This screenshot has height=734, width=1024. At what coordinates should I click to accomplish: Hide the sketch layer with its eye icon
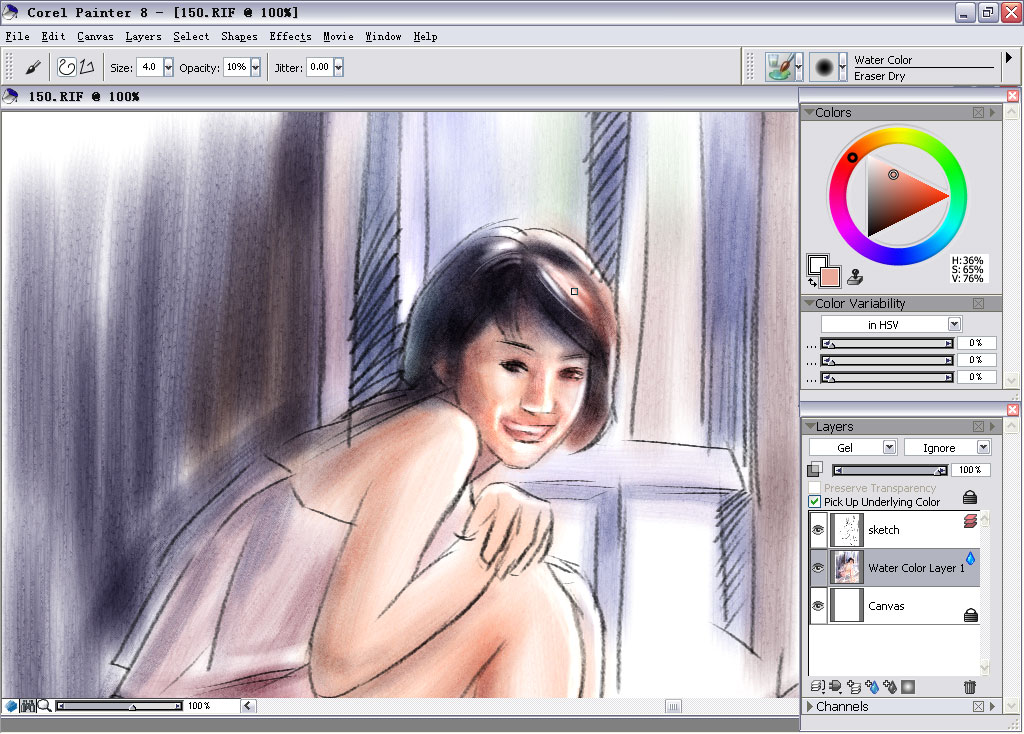pyautogui.click(x=818, y=530)
